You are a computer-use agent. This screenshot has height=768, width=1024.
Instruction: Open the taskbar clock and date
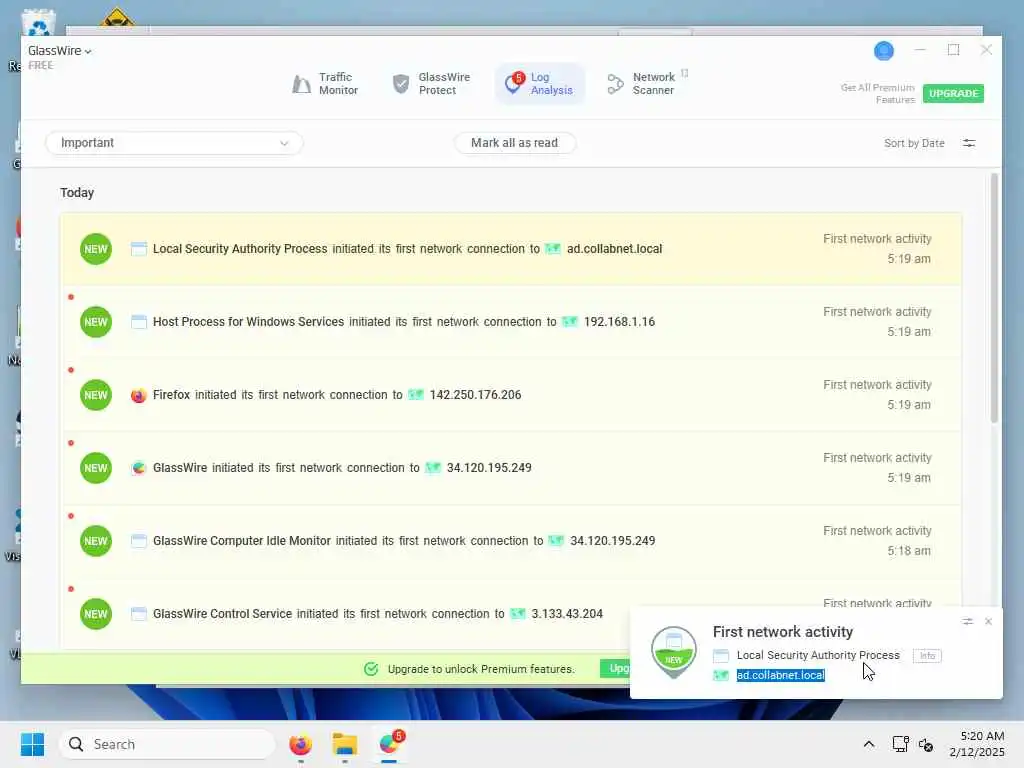(977, 744)
